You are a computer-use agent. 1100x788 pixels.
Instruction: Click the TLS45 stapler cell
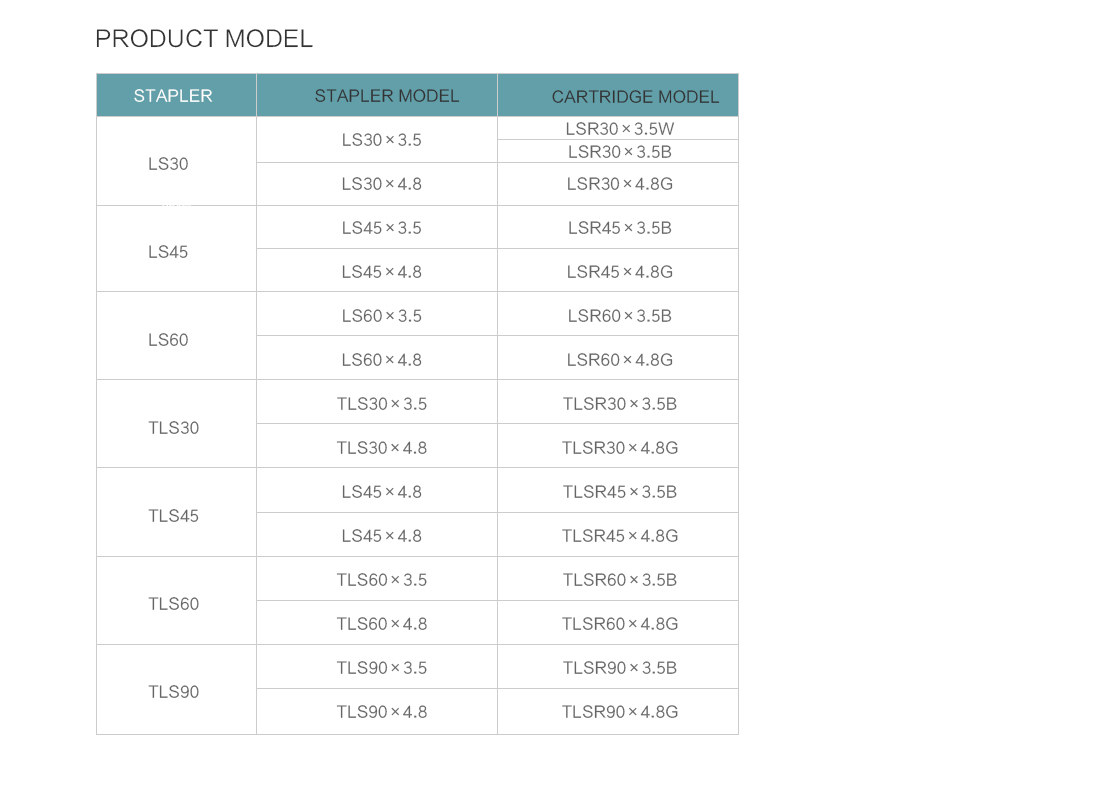point(176,512)
